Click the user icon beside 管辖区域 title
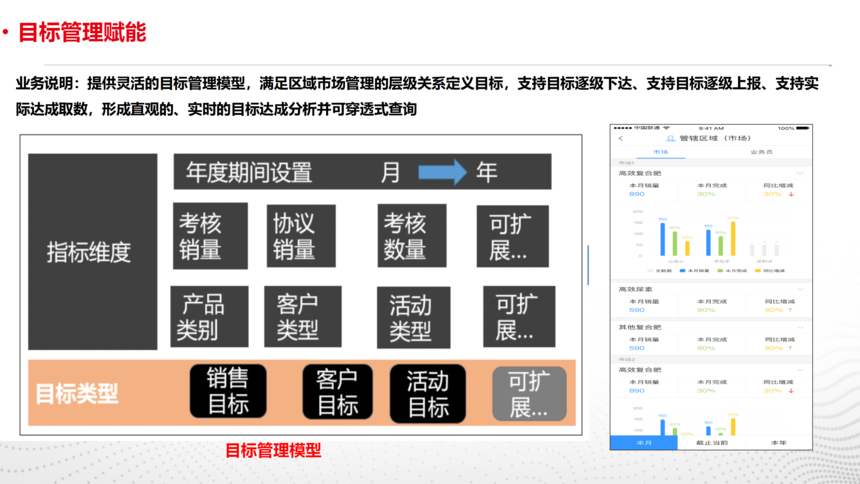Image resolution: width=860 pixels, height=484 pixels. 670,138
